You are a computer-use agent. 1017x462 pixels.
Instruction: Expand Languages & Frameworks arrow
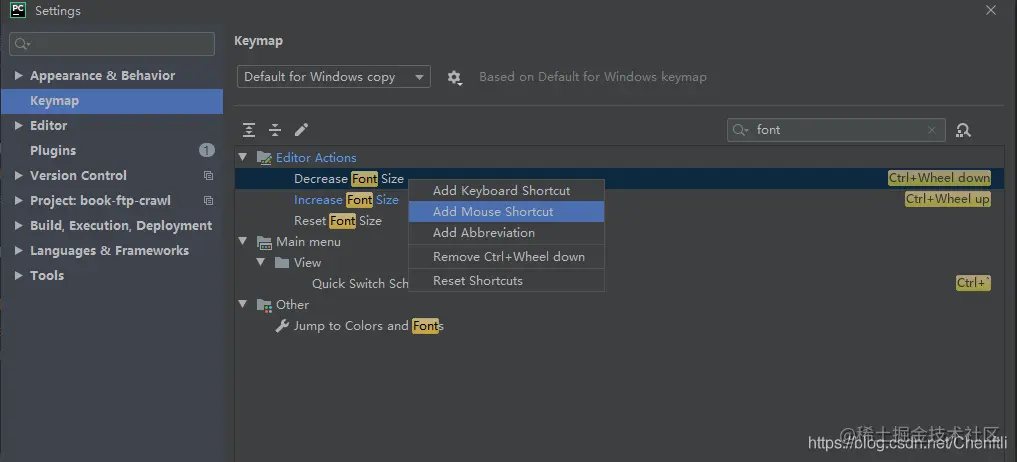pos(18,251)
